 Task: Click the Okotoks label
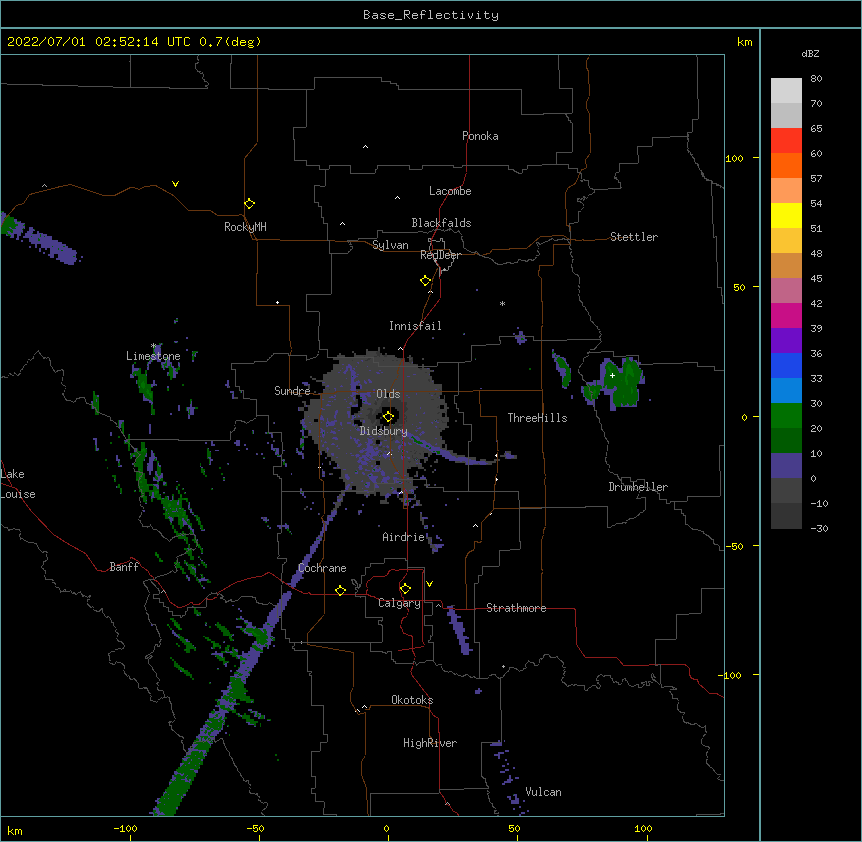point(412,700)
